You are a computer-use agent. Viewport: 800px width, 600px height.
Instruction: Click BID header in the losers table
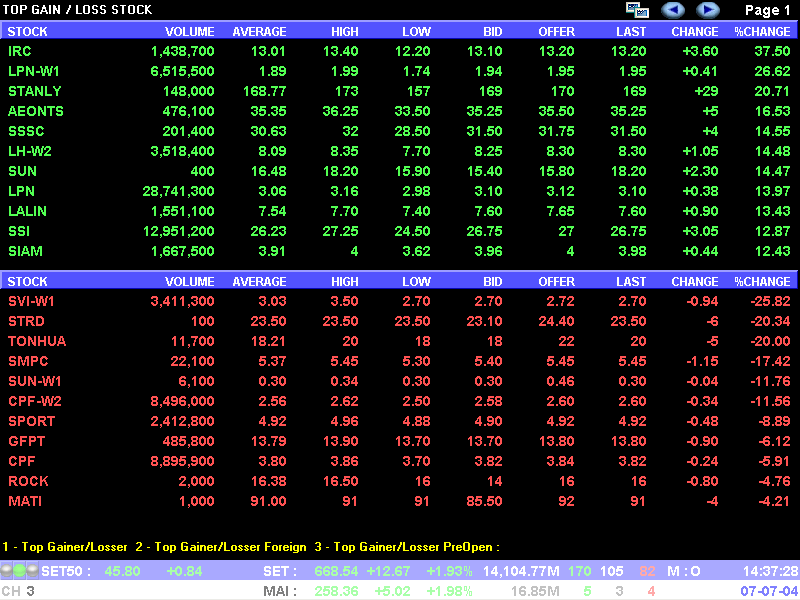coord(493,282)
